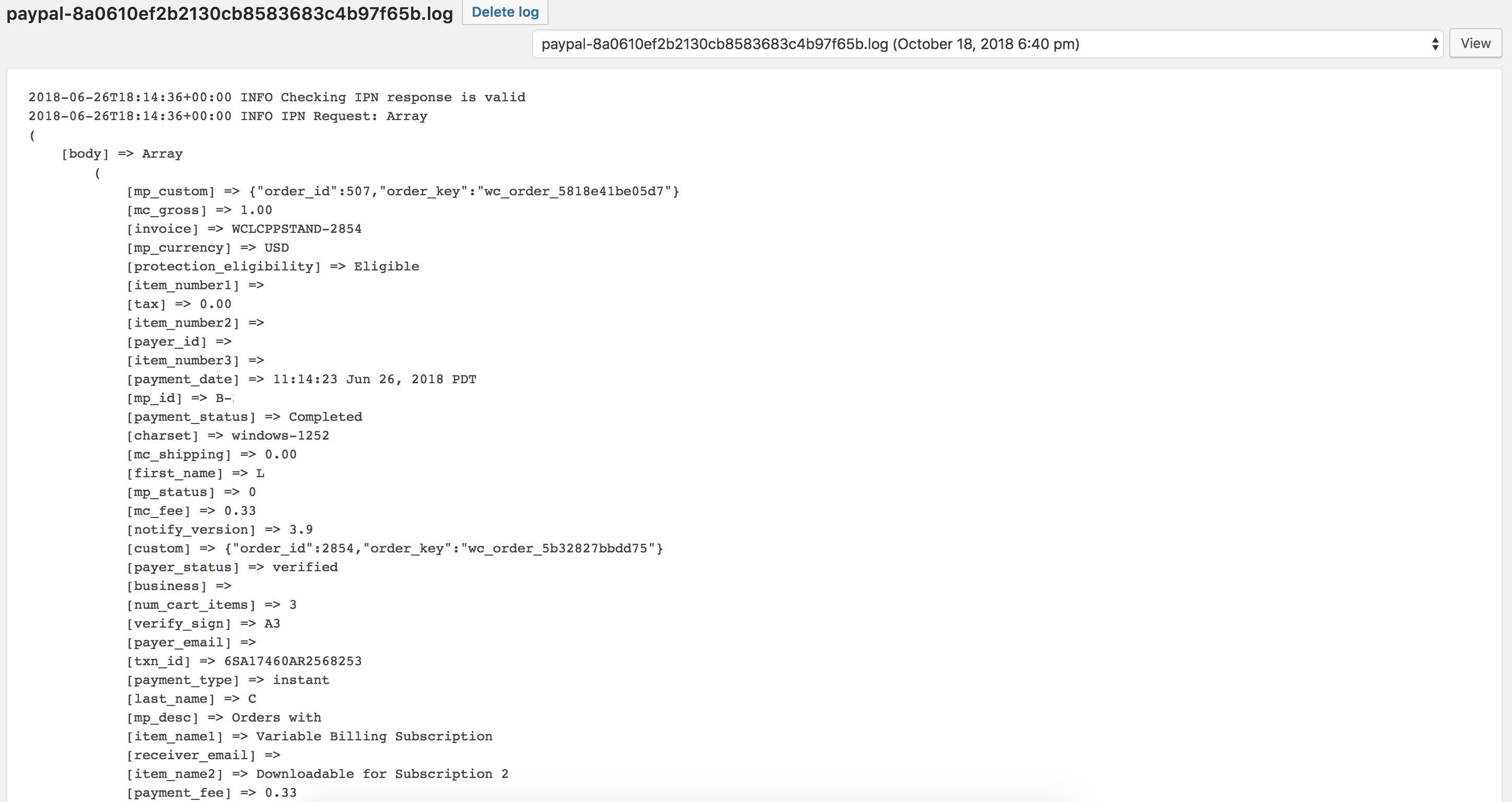Click the payer_status verified line
The height and width of the screenshot is (802, 1512).
pos(232,567)
